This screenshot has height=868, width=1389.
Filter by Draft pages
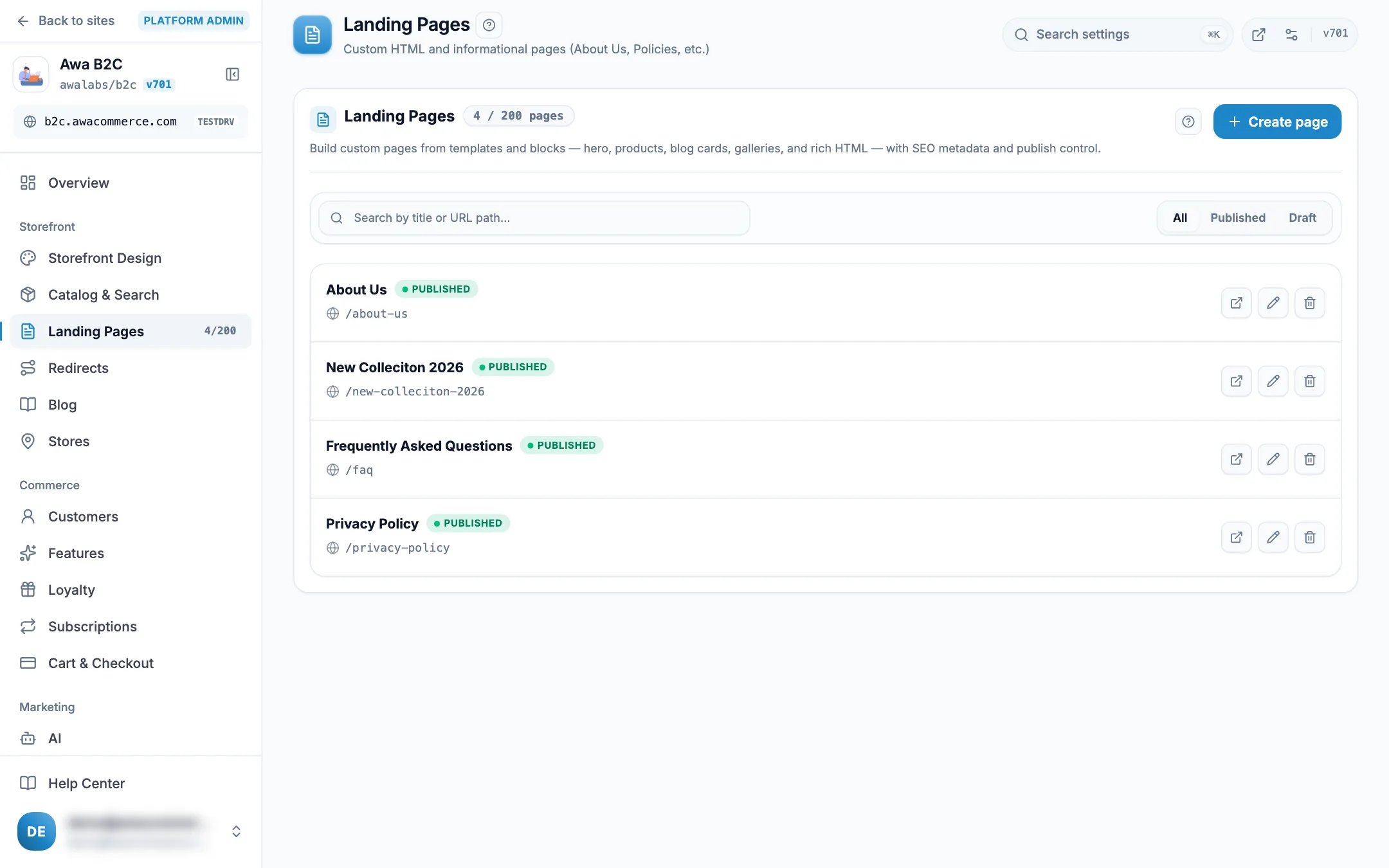pos(1302,218)
